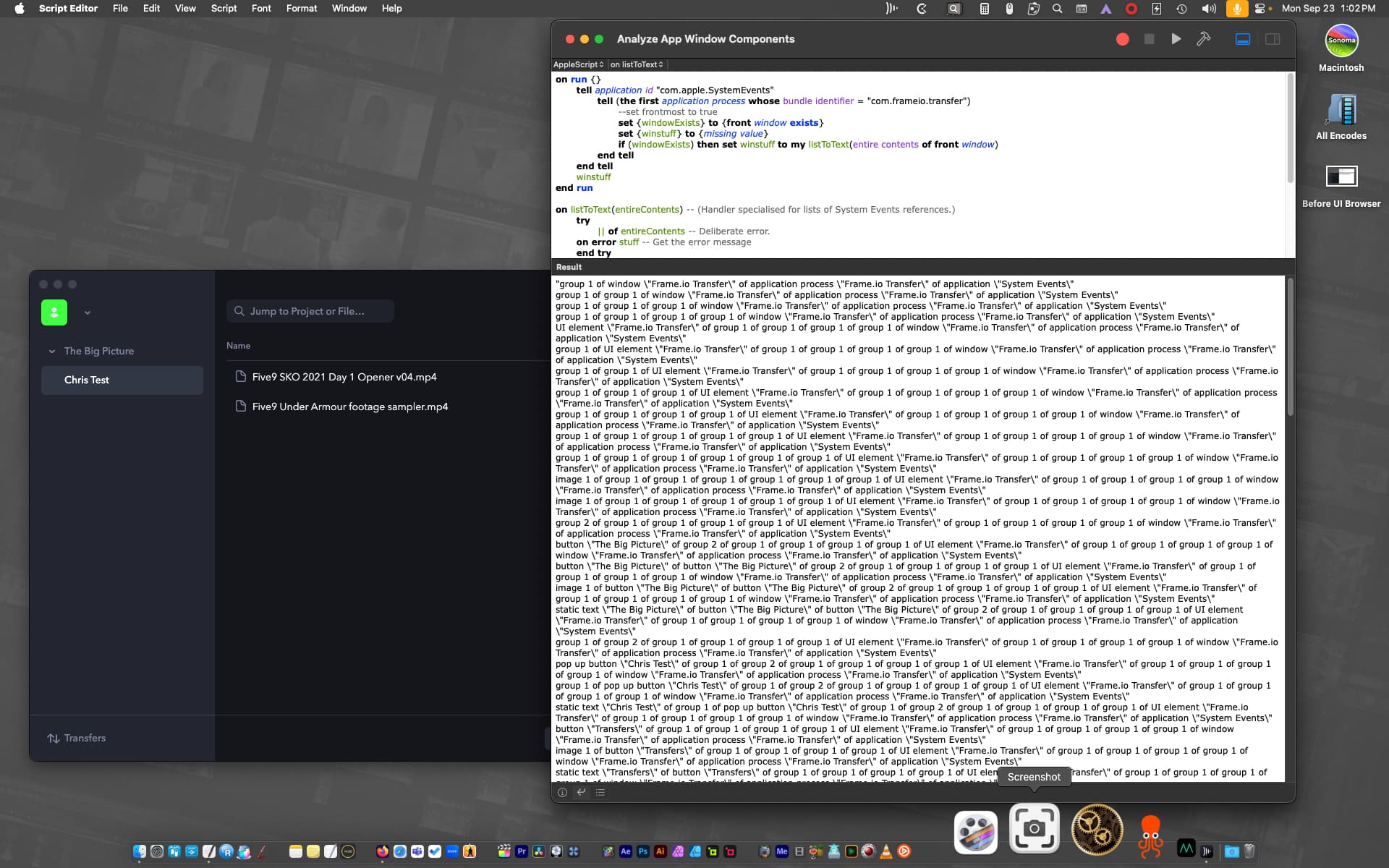1389x868 pixels.
Task: Click the script editor vertical scrollbar
Action: [1289, 129]
